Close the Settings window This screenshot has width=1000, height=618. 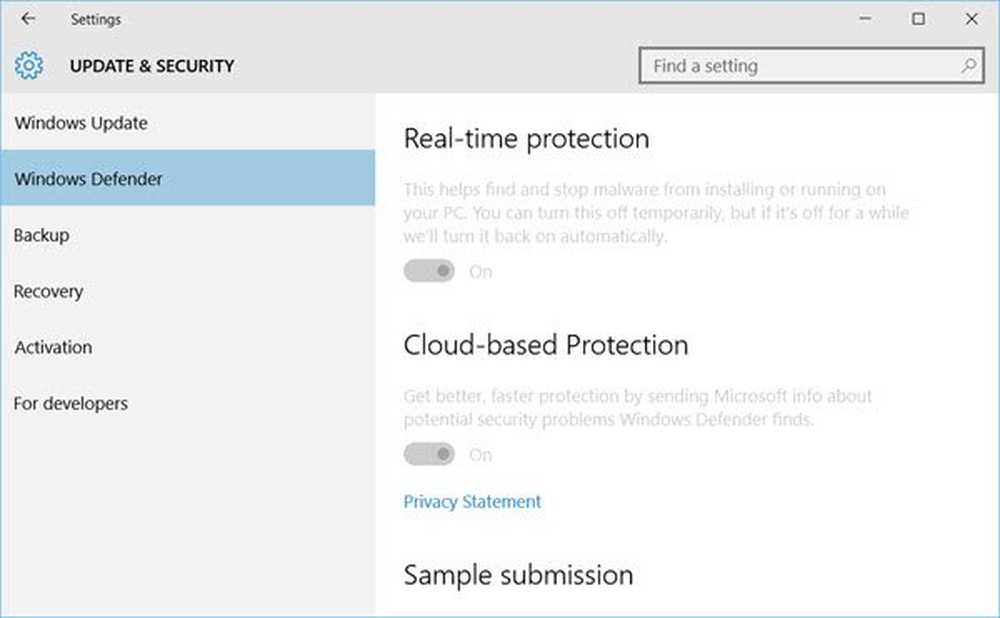(972, 18)
